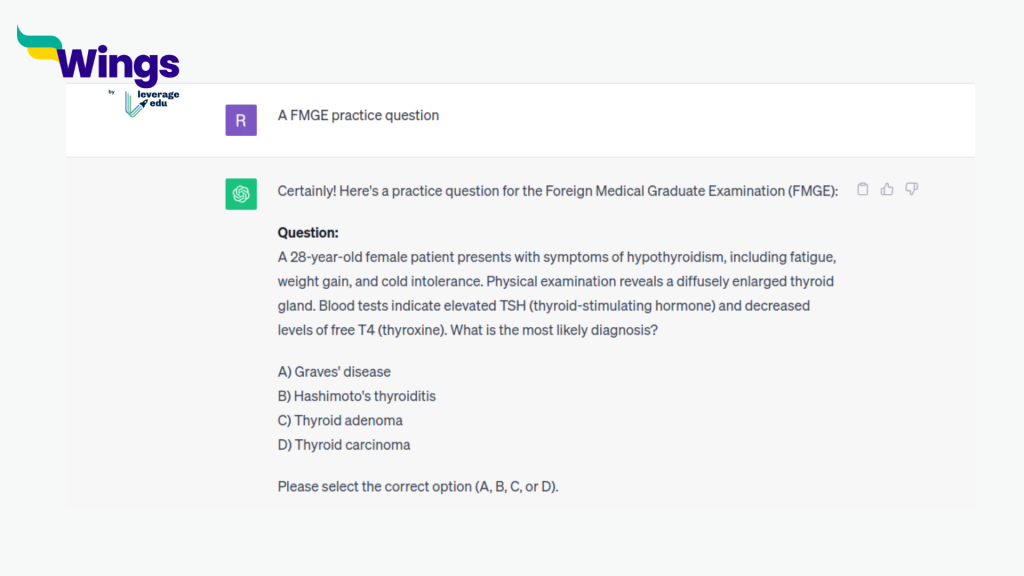Click the copy response clipboard icon

(x=862, y=189)
